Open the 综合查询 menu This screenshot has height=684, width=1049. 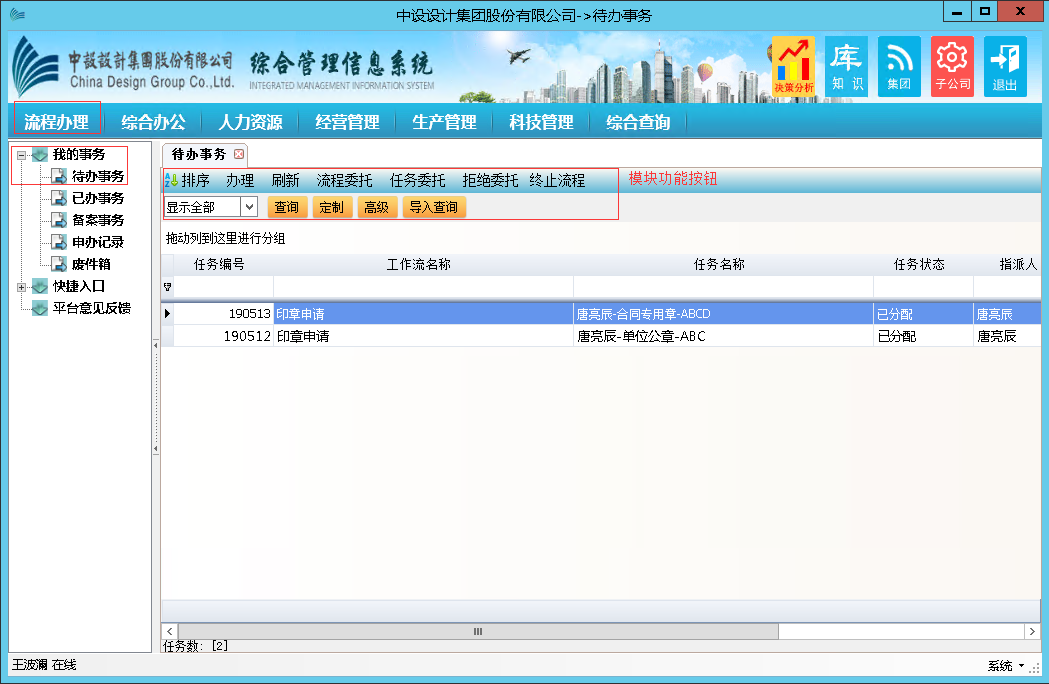point(638,122)
